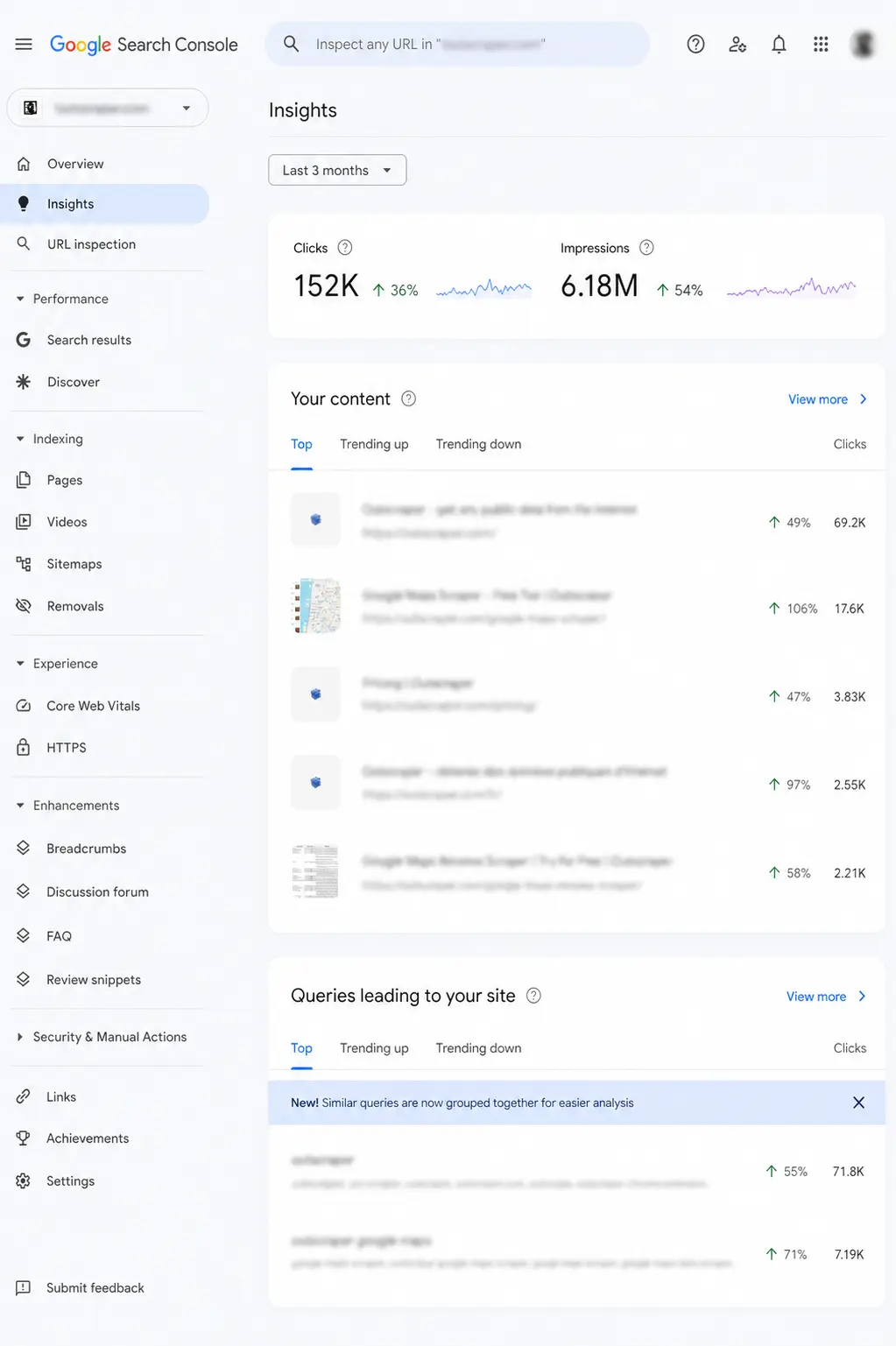Open Submit feedback

[95, 1287]
